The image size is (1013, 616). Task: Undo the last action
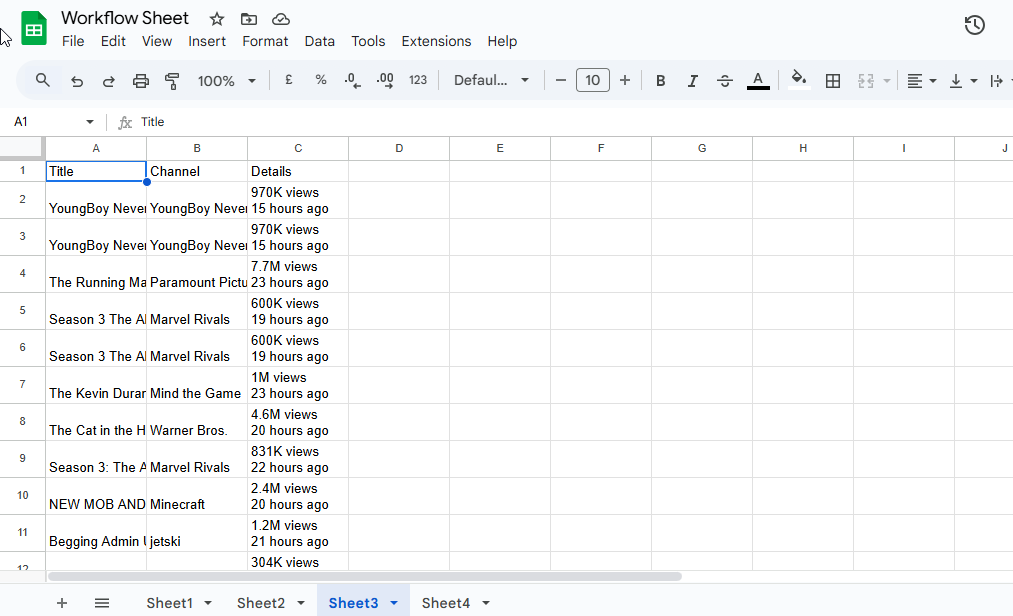tap(77, 81)
